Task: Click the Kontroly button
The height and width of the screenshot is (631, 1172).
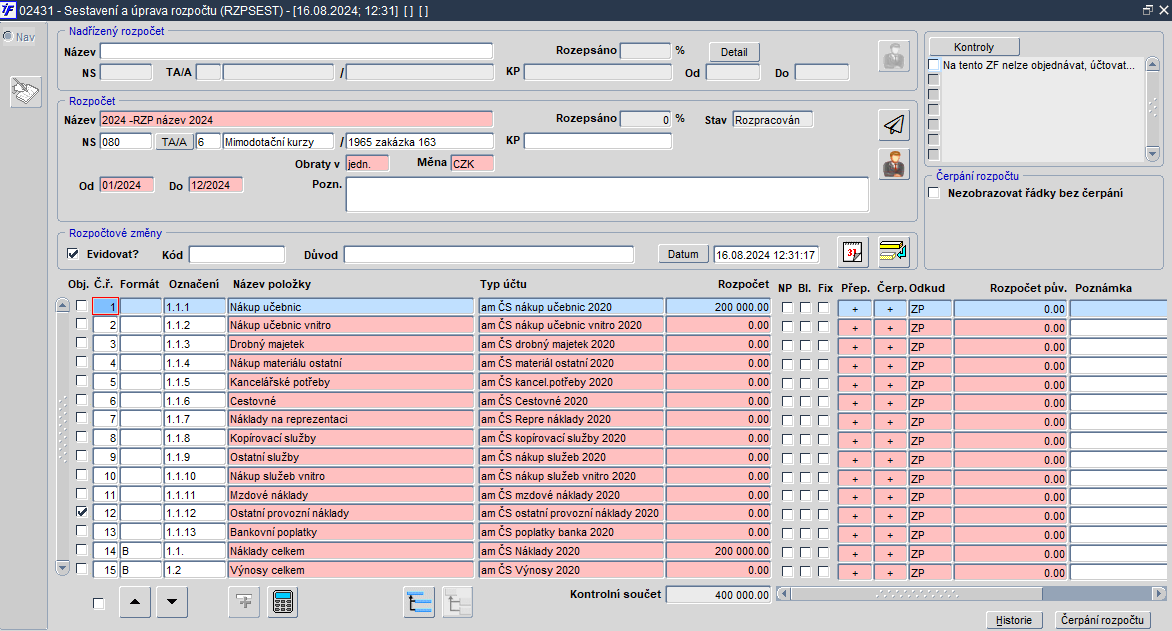Action: click(x=974, y=46)
